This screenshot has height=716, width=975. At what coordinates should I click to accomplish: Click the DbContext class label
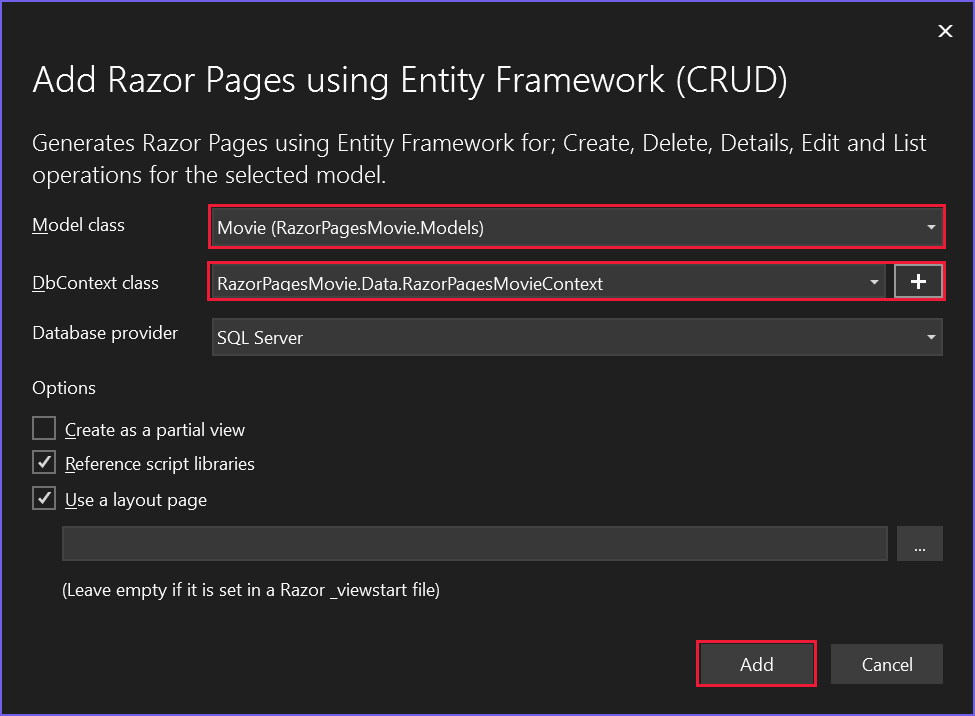(95, 283)
